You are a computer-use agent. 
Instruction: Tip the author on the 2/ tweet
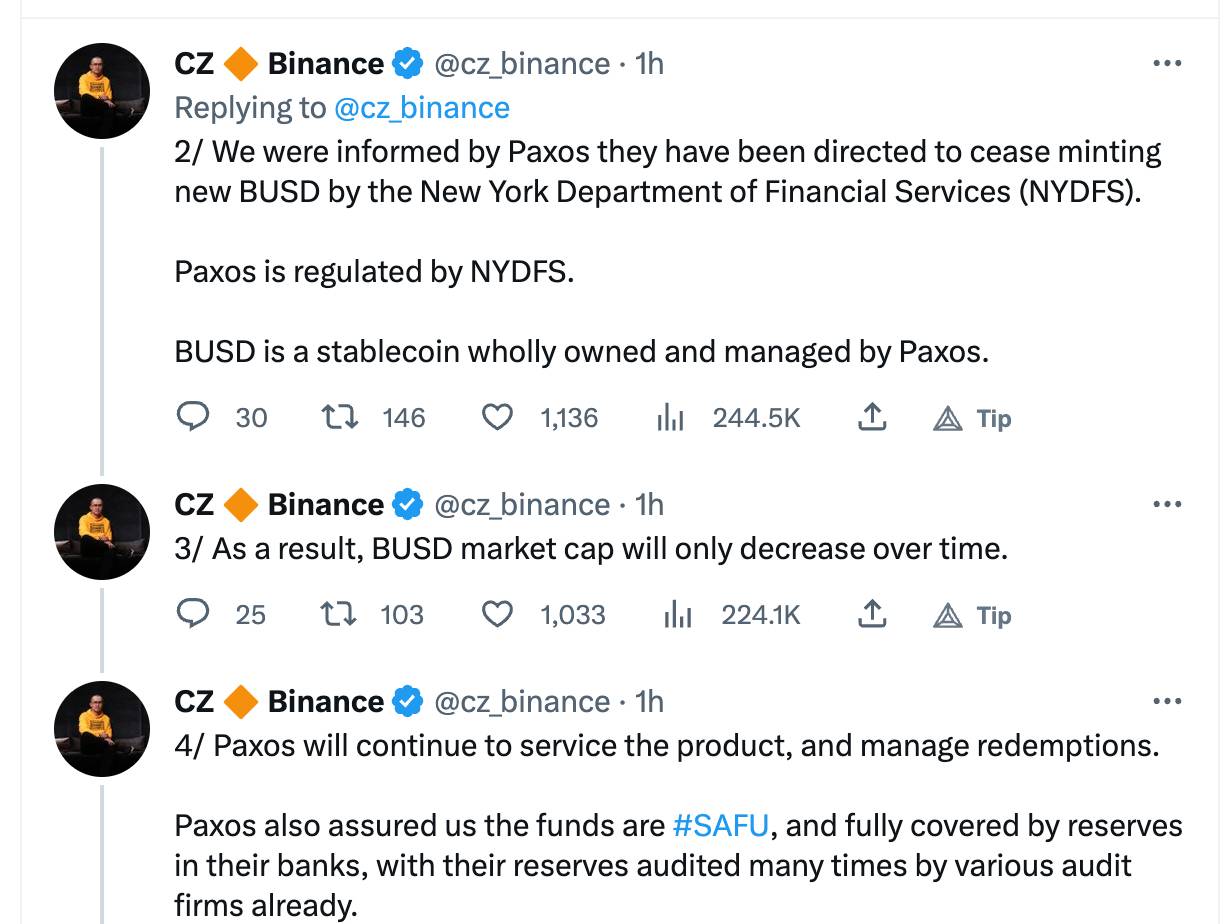[972, 419]
